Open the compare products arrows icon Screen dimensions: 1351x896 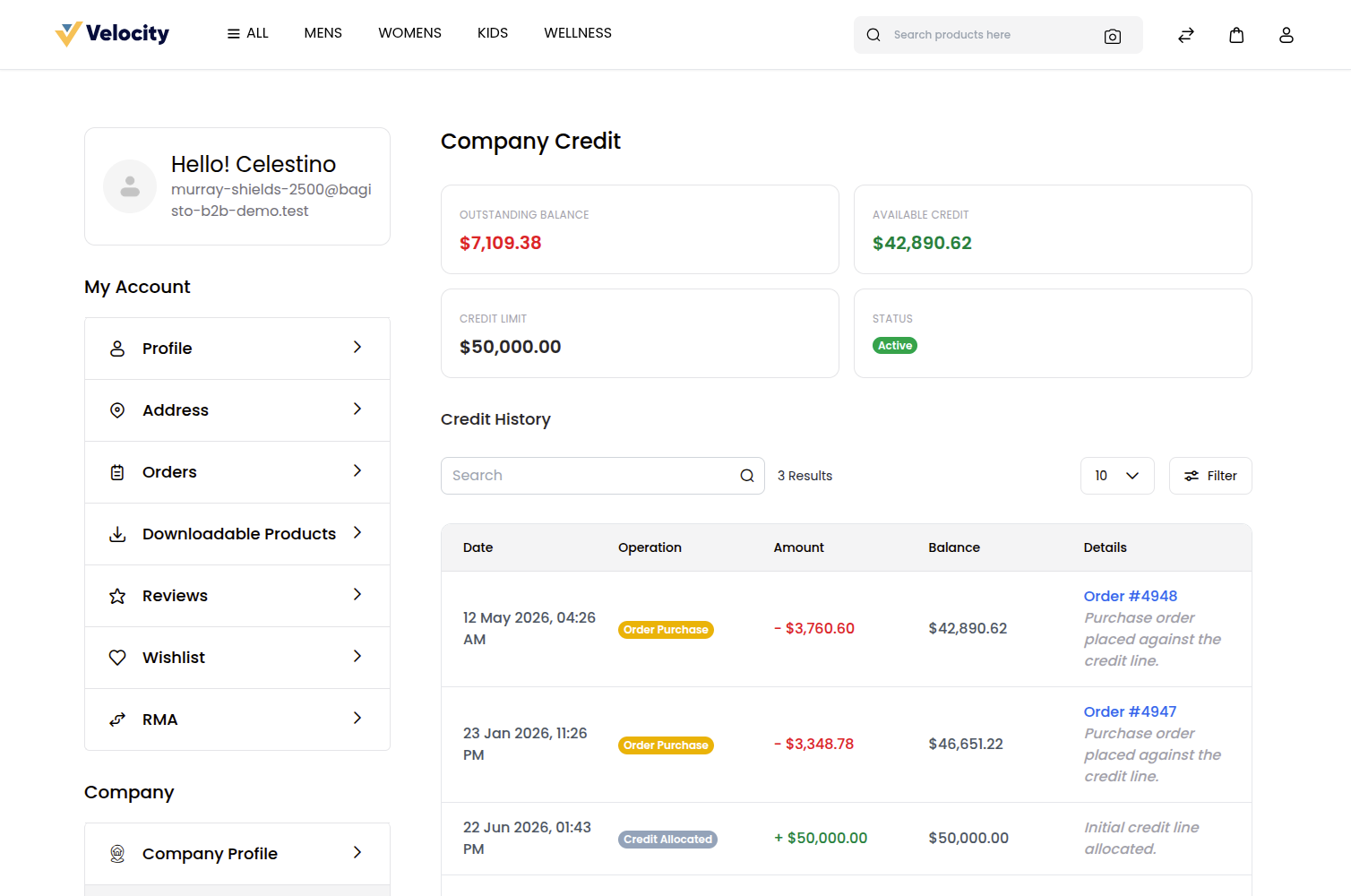point(1186,35)
